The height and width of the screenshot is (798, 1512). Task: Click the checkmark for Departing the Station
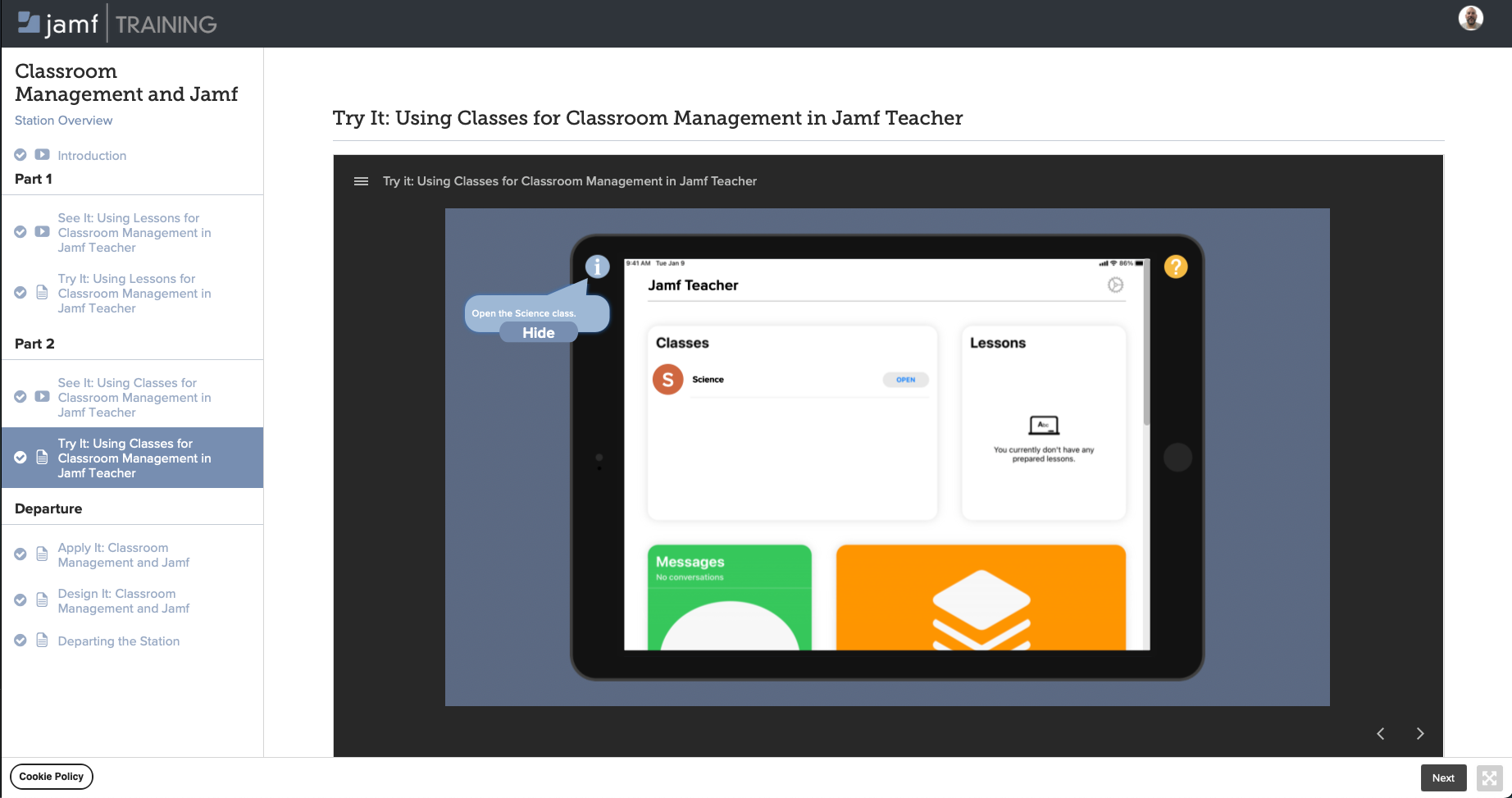[x=20, y=640]
